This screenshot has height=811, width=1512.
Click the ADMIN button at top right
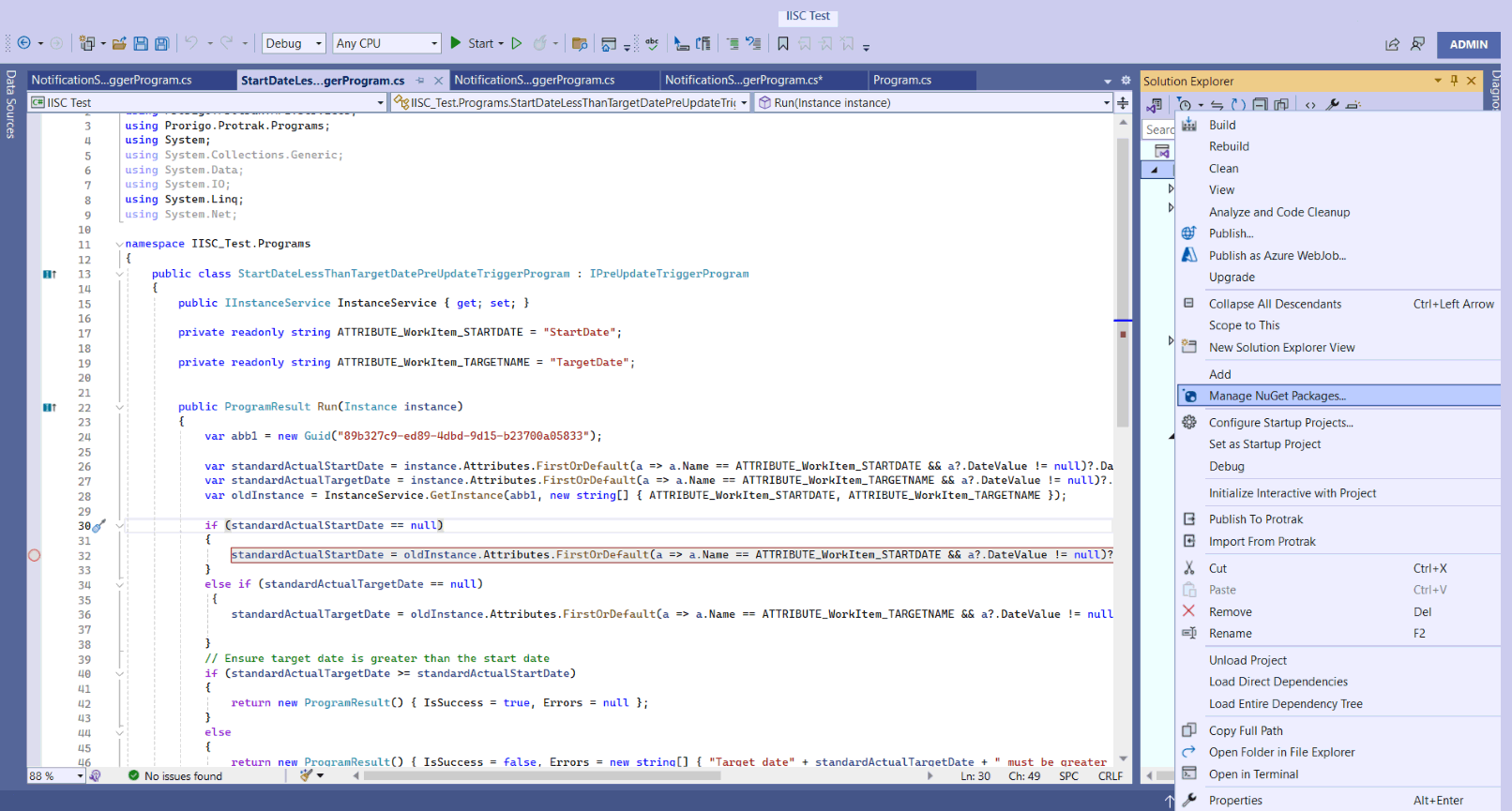pyautogui.click(x=1468, y=44)
